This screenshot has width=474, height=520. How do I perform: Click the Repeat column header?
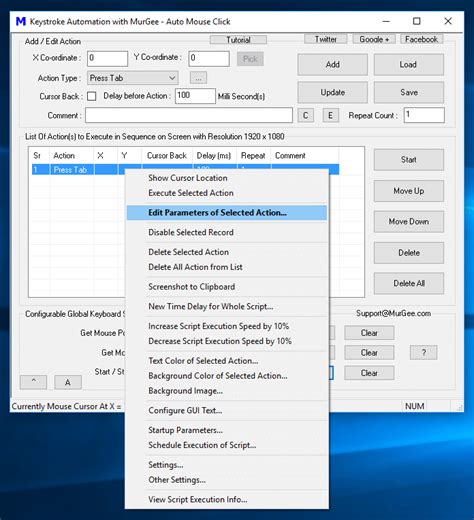pyautogui.click(x=253, y=156)
